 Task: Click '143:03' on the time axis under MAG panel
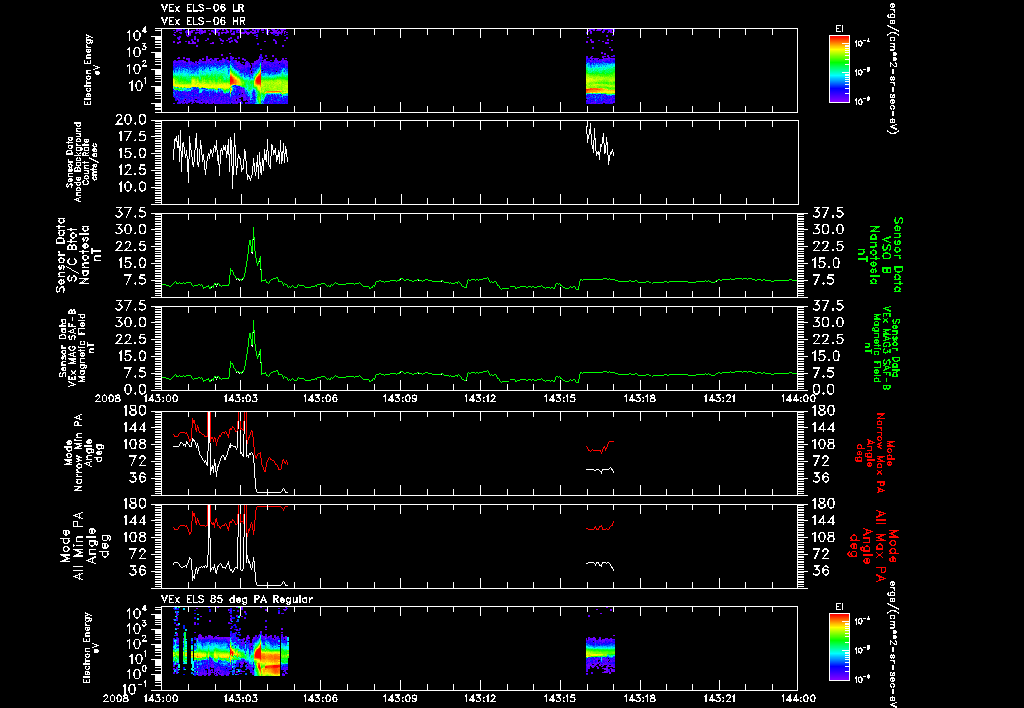tap(241, 398)
